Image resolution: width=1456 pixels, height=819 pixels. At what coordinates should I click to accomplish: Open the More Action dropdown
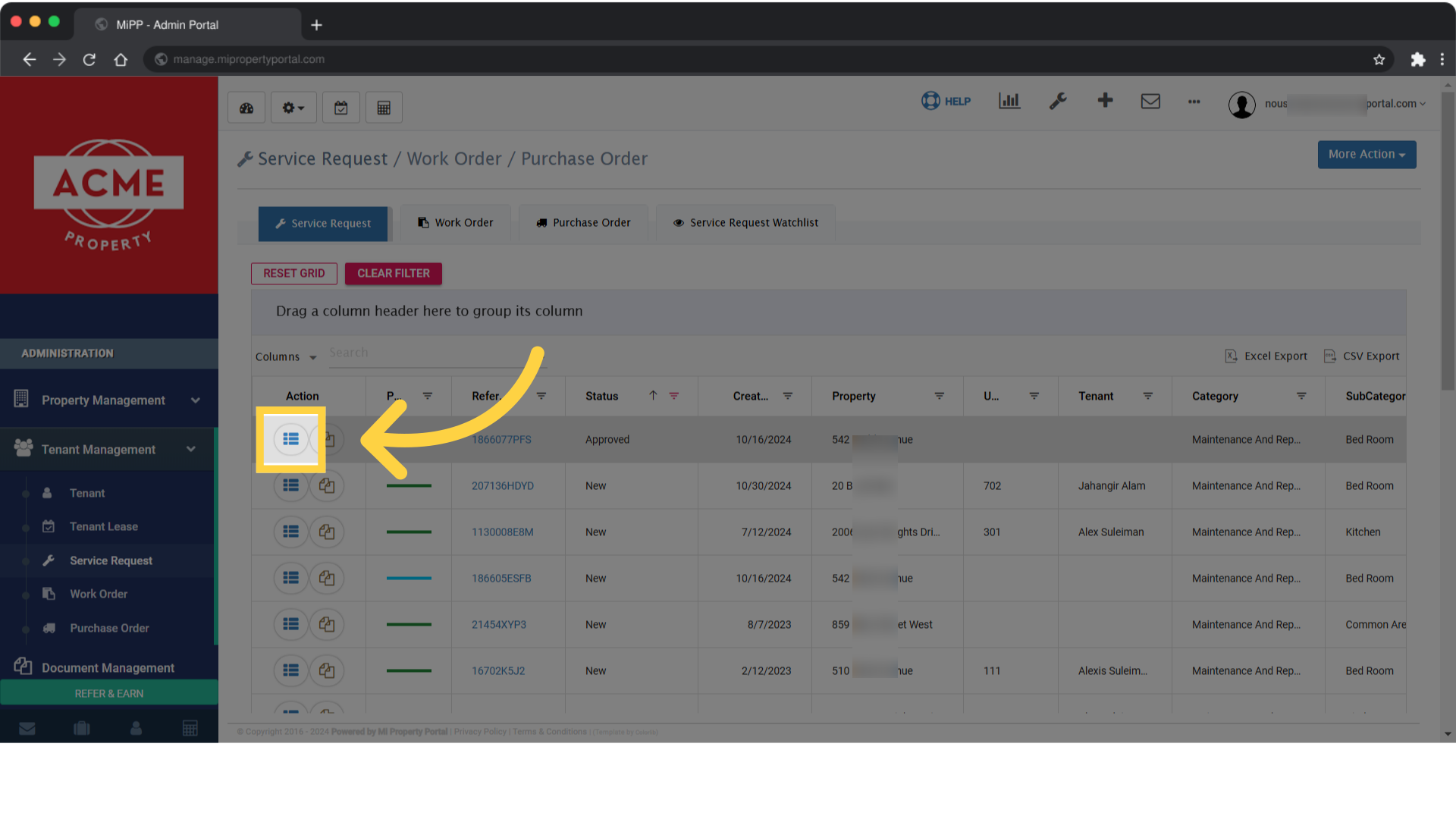(1366, 154)
